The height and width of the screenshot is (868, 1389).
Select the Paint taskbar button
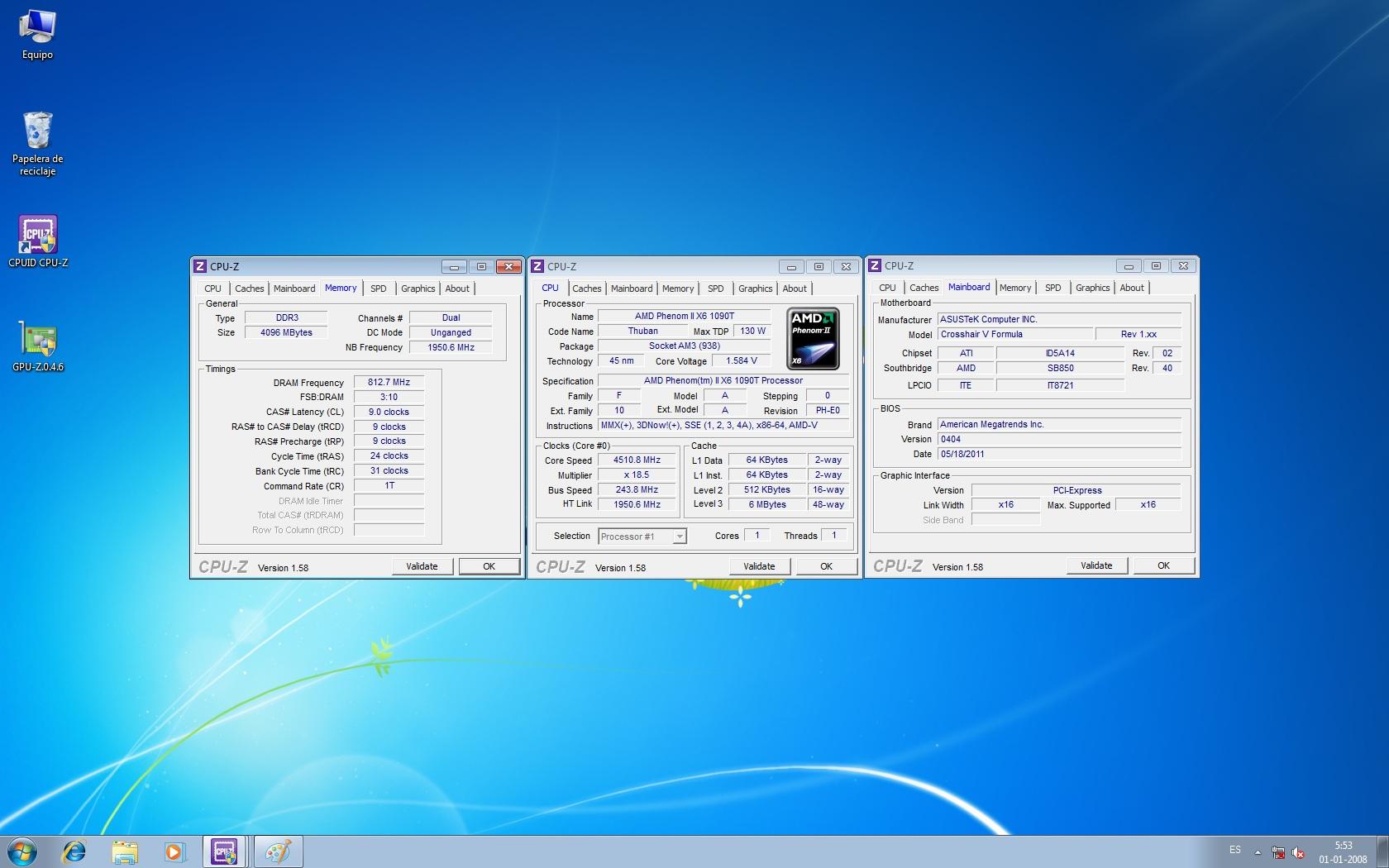[278, 851]
